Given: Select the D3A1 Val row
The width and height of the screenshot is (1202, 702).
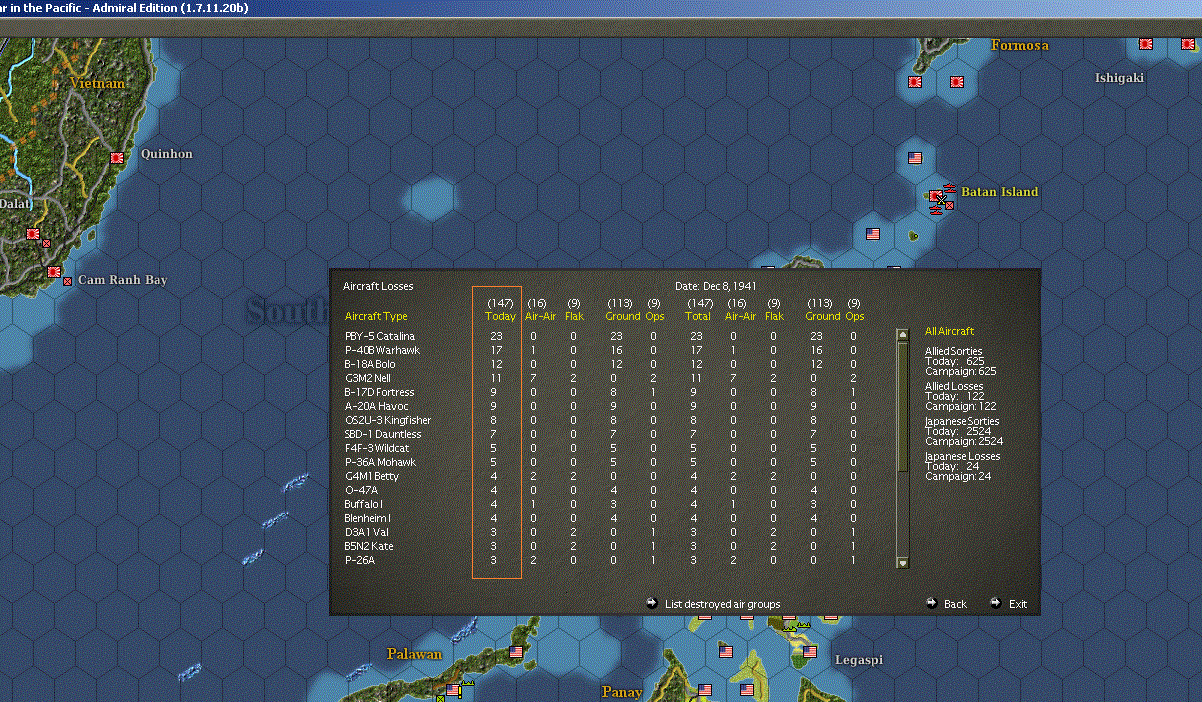Looking at the screenshot, I should click(600, 532).
